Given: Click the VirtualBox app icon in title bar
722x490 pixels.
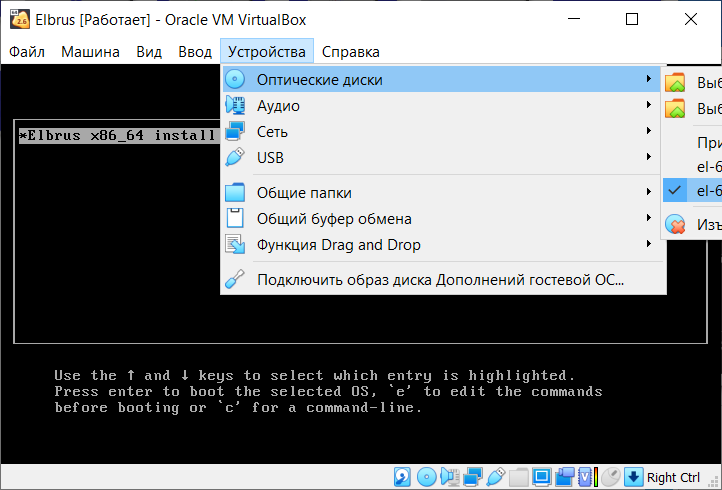Looking at the screenshot, I should point(20,19).
